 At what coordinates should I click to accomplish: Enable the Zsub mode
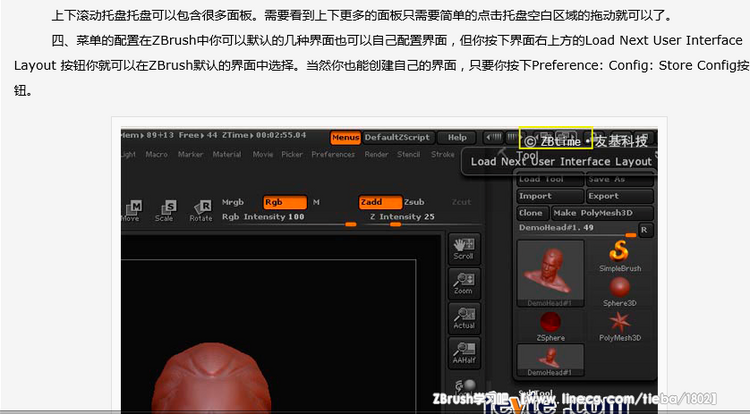click(414, 202)
